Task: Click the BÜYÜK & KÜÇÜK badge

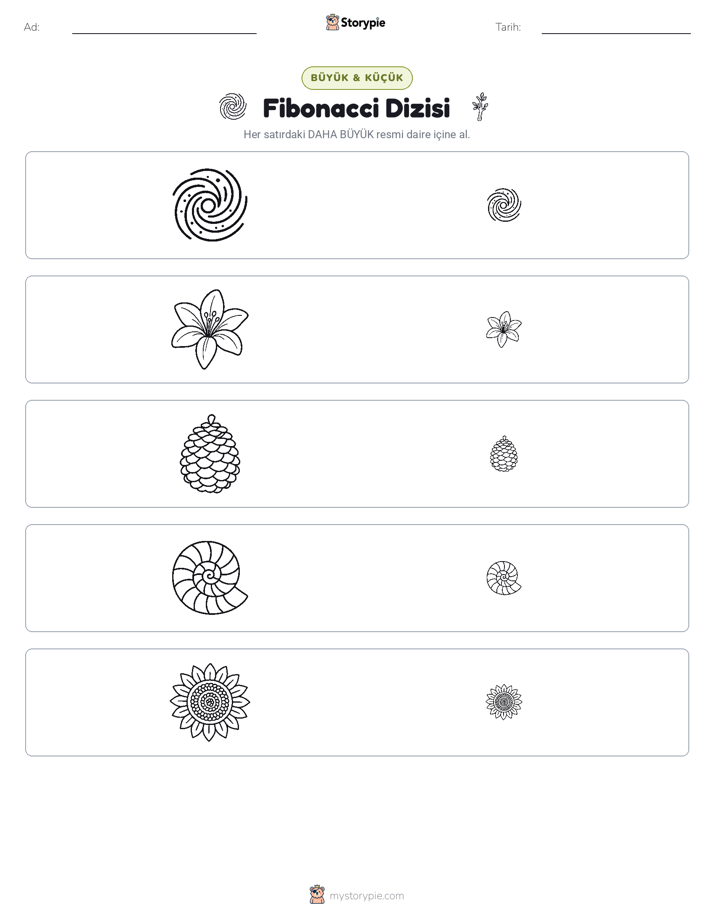Action: click(x=357, y=78)
